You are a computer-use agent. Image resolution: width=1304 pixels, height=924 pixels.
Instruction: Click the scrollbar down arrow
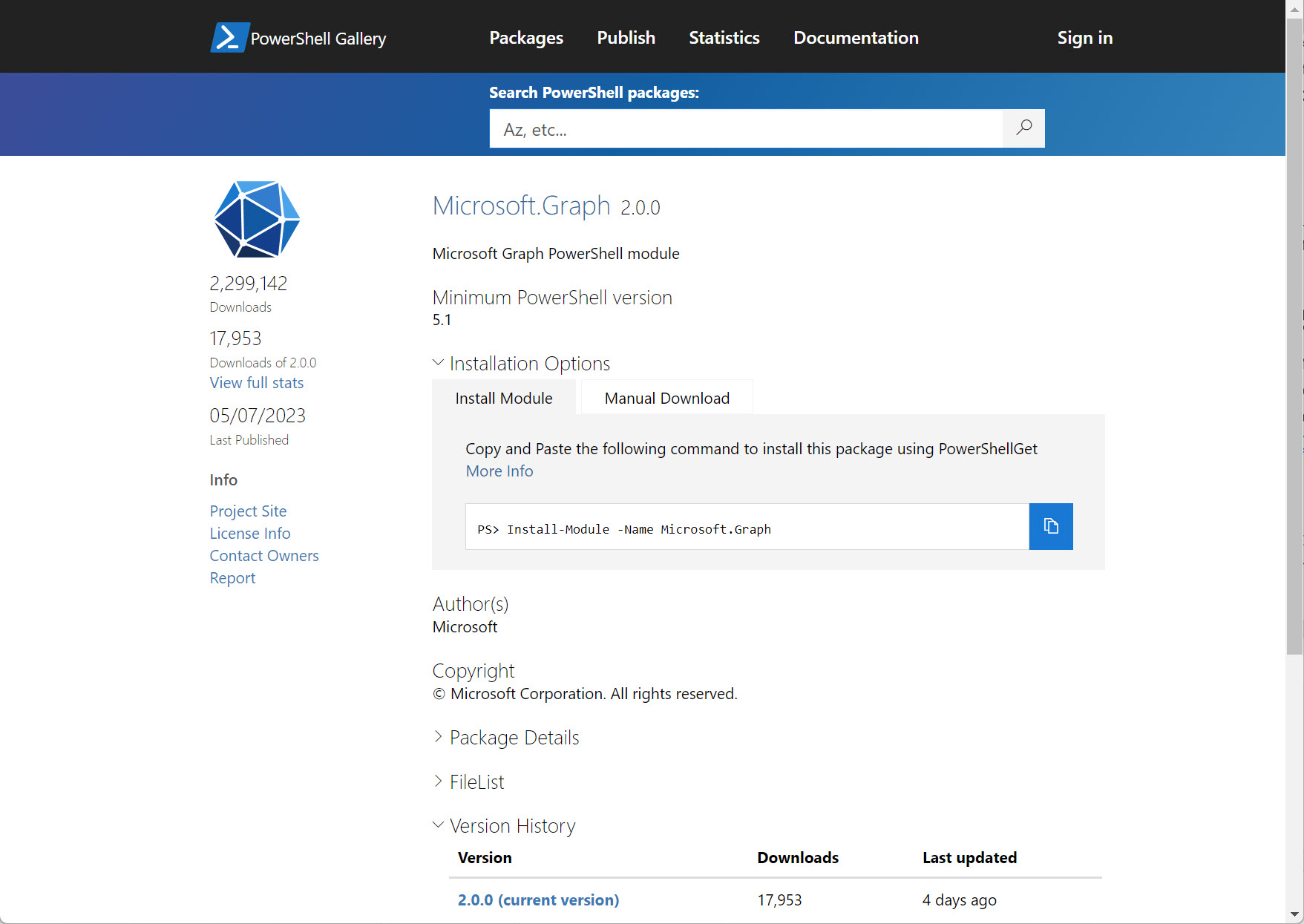(1294, 914)
